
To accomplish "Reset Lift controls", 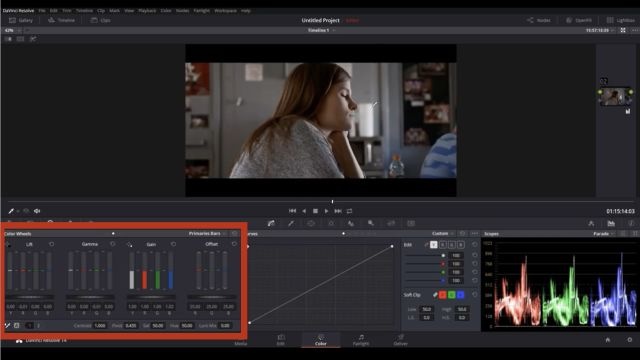I will tap(51, 244).
